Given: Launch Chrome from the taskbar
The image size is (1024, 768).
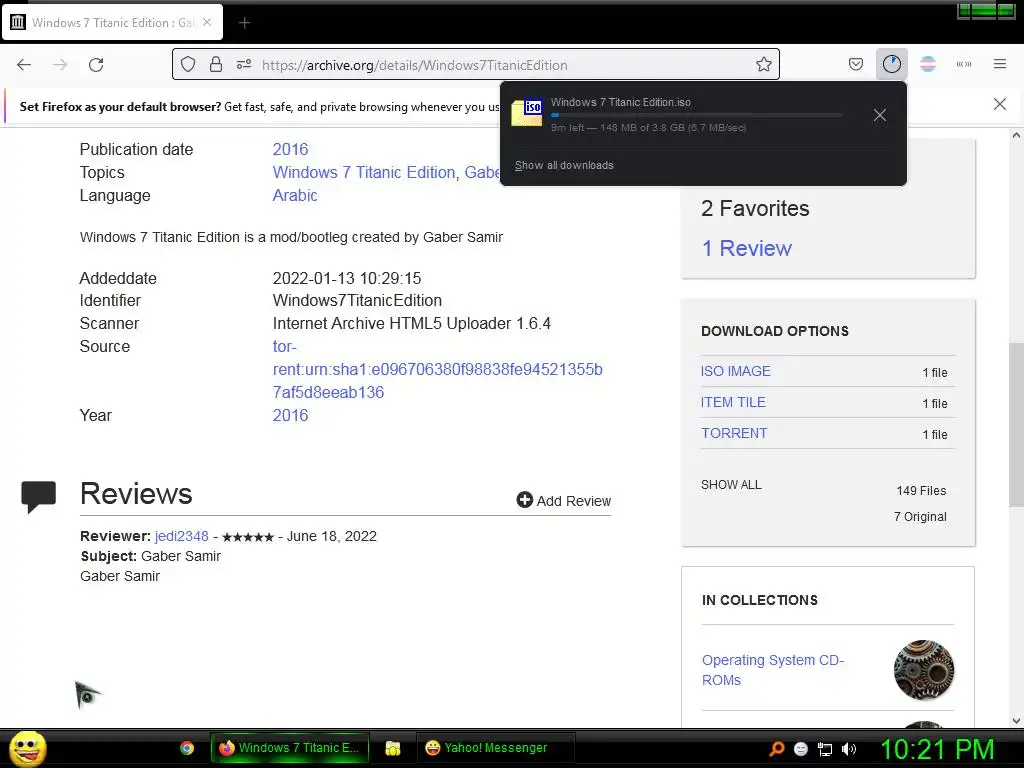Looking at the screenshot, I should 187,748.
